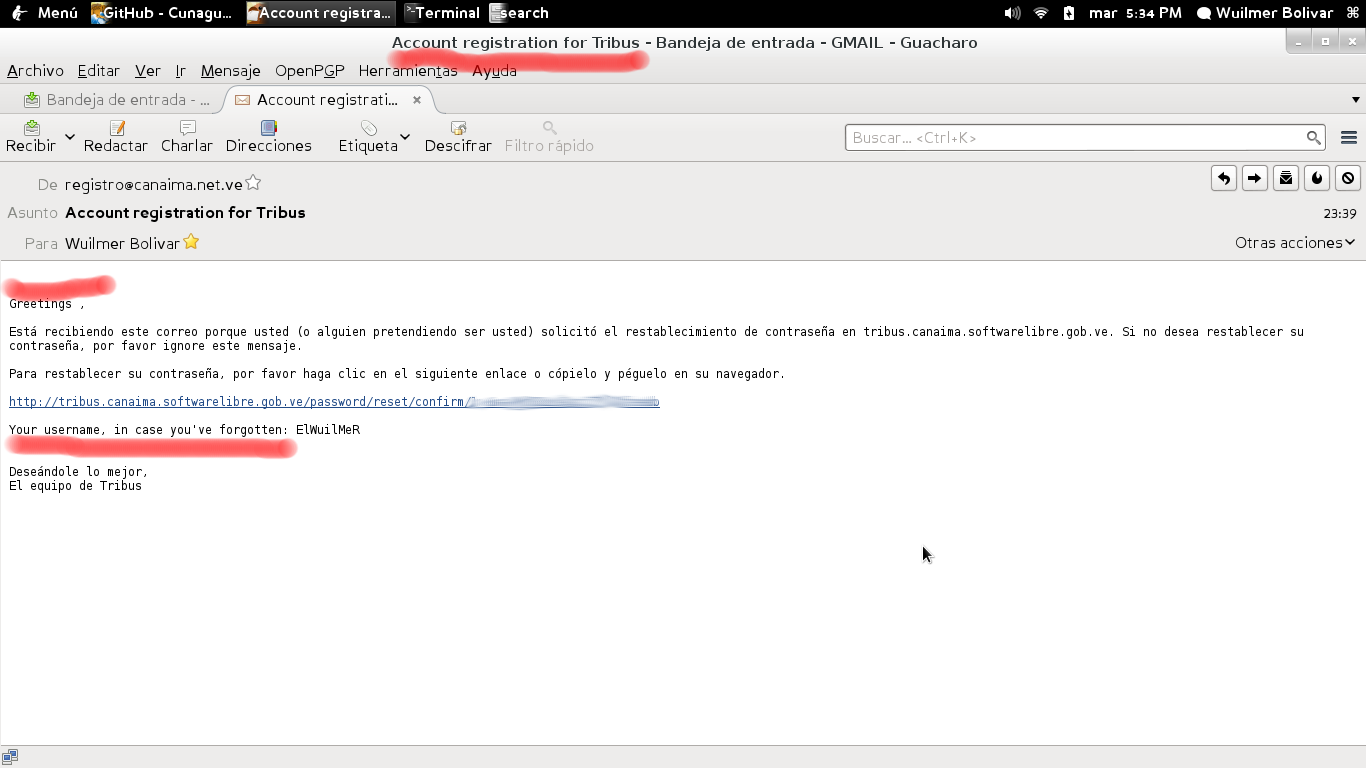
Task: Toggle the star next to registro@canaima.net.ve
Action: click(x=253, y=183)
